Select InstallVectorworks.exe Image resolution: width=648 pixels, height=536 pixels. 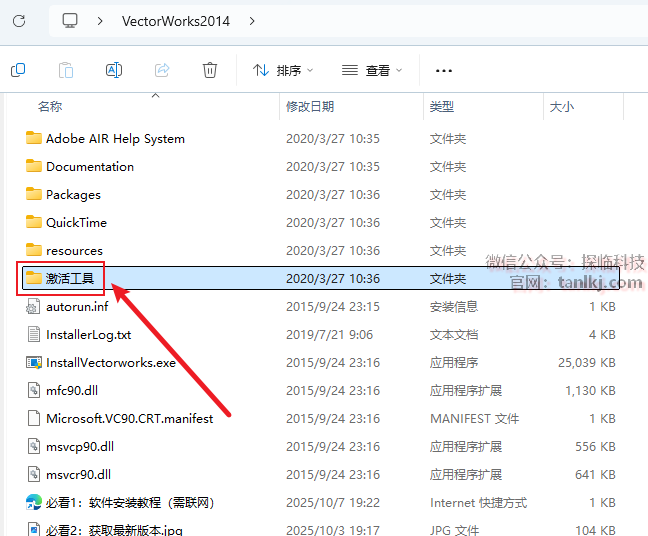[111, 362]
